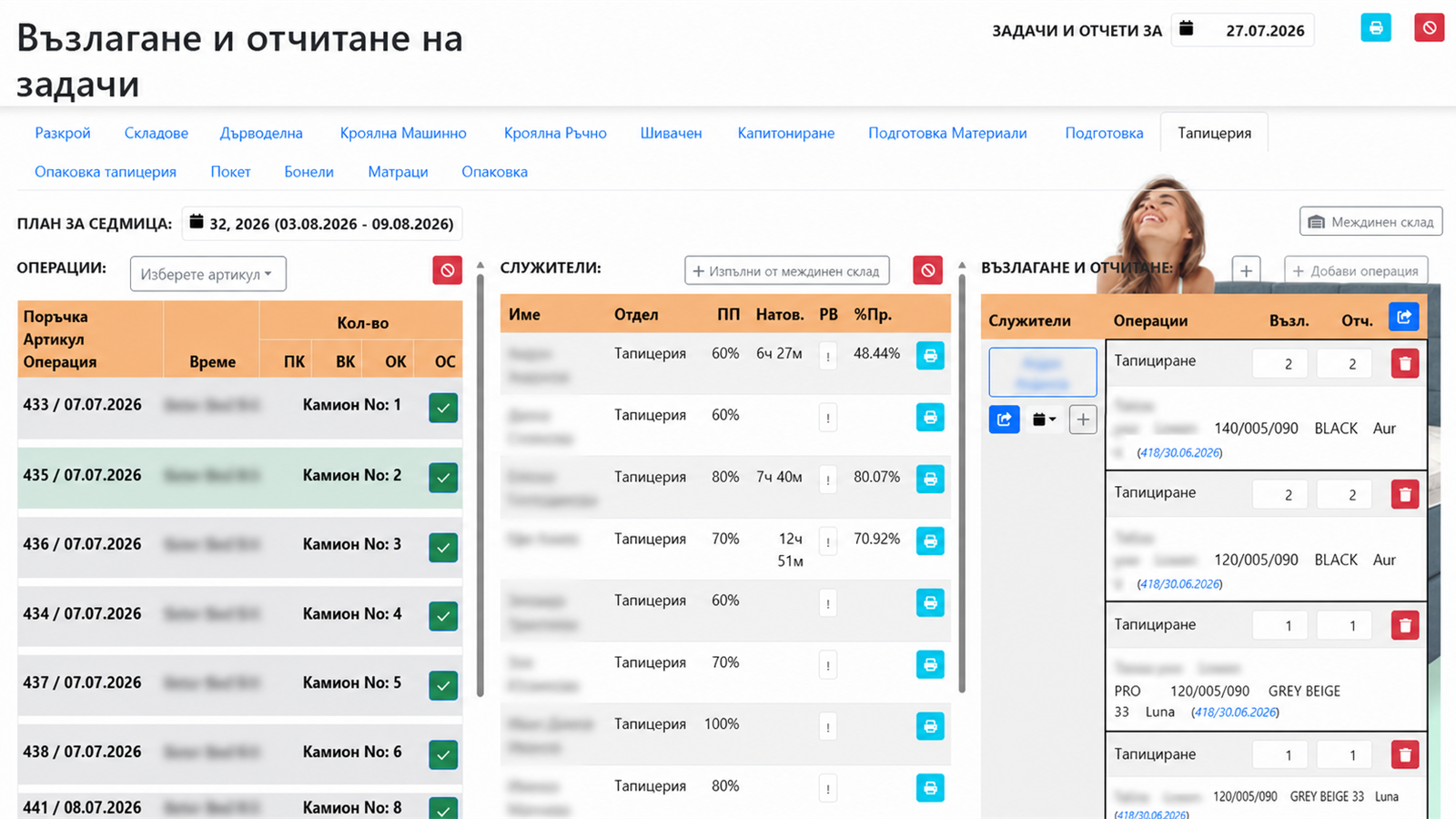Print the employee row with 70.92%
Viewport: 1456px width, 819px height.
click(930, 541)
